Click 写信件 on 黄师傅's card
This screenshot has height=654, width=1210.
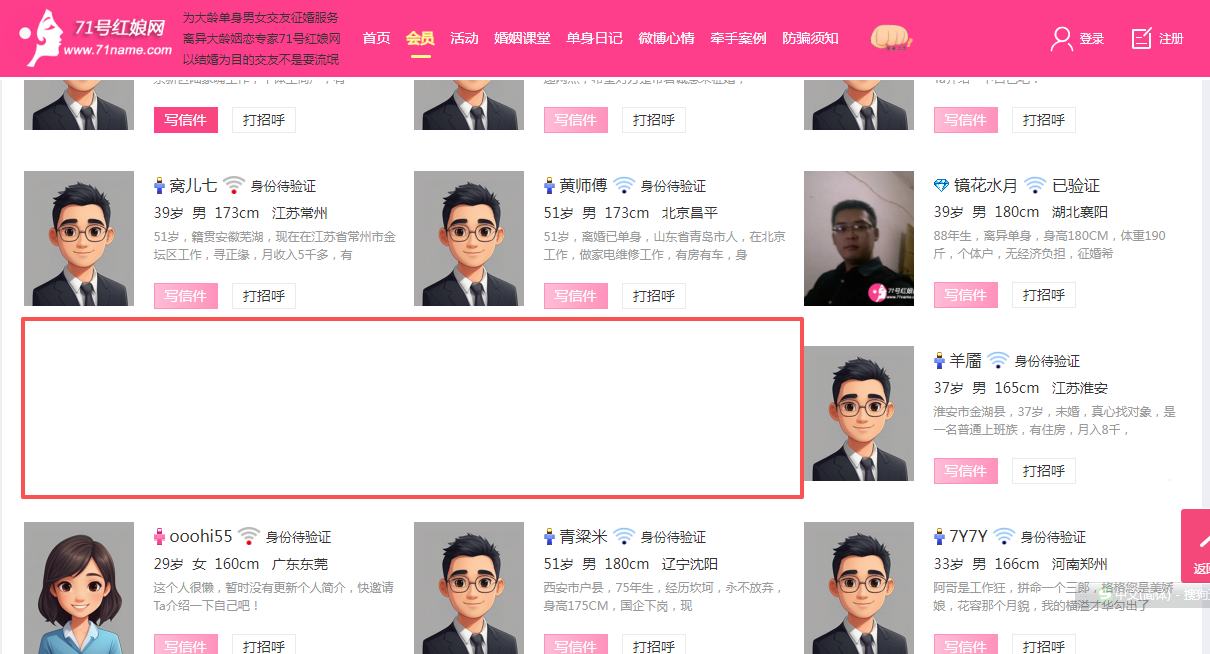[575, 296]
